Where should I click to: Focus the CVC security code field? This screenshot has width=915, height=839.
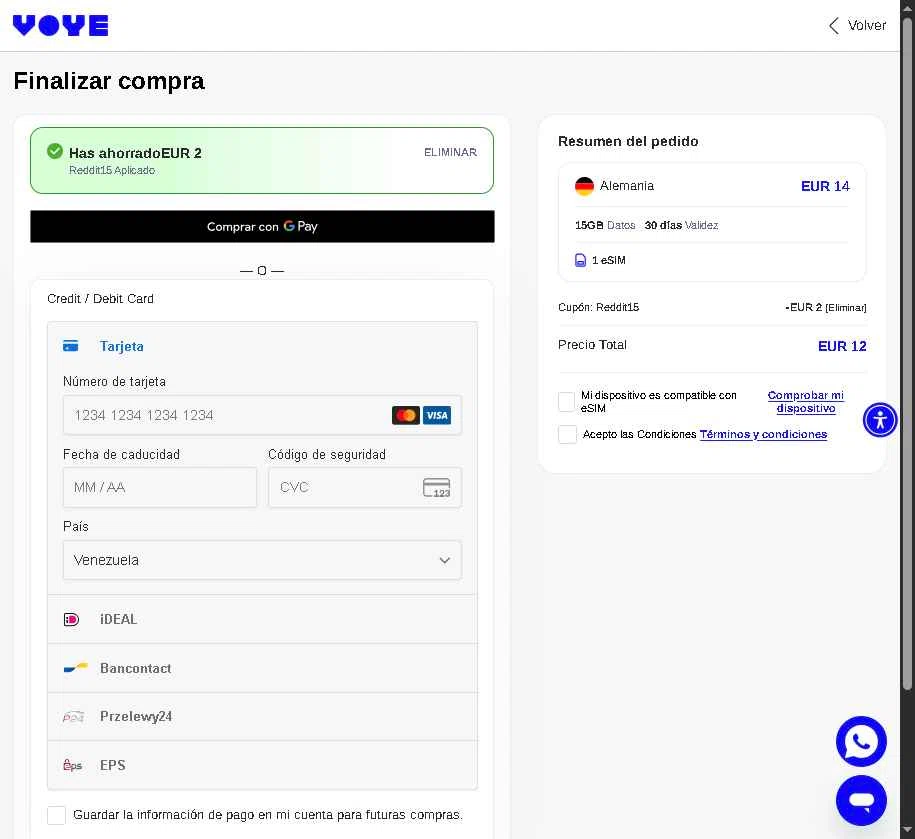click(365, 487)
